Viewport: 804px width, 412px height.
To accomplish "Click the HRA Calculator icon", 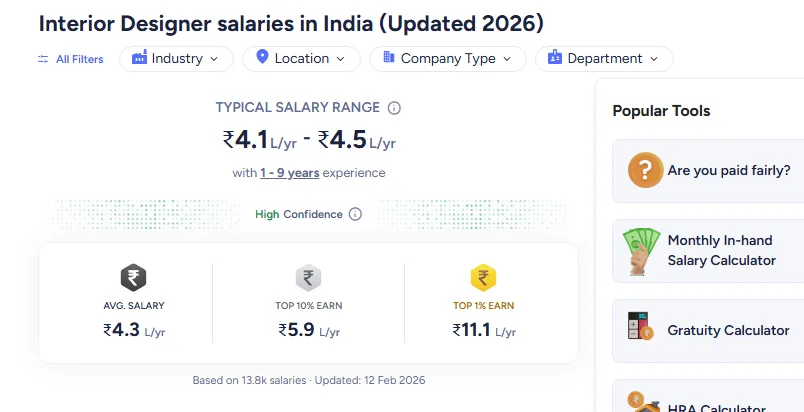I will click(x=641, y=402).
